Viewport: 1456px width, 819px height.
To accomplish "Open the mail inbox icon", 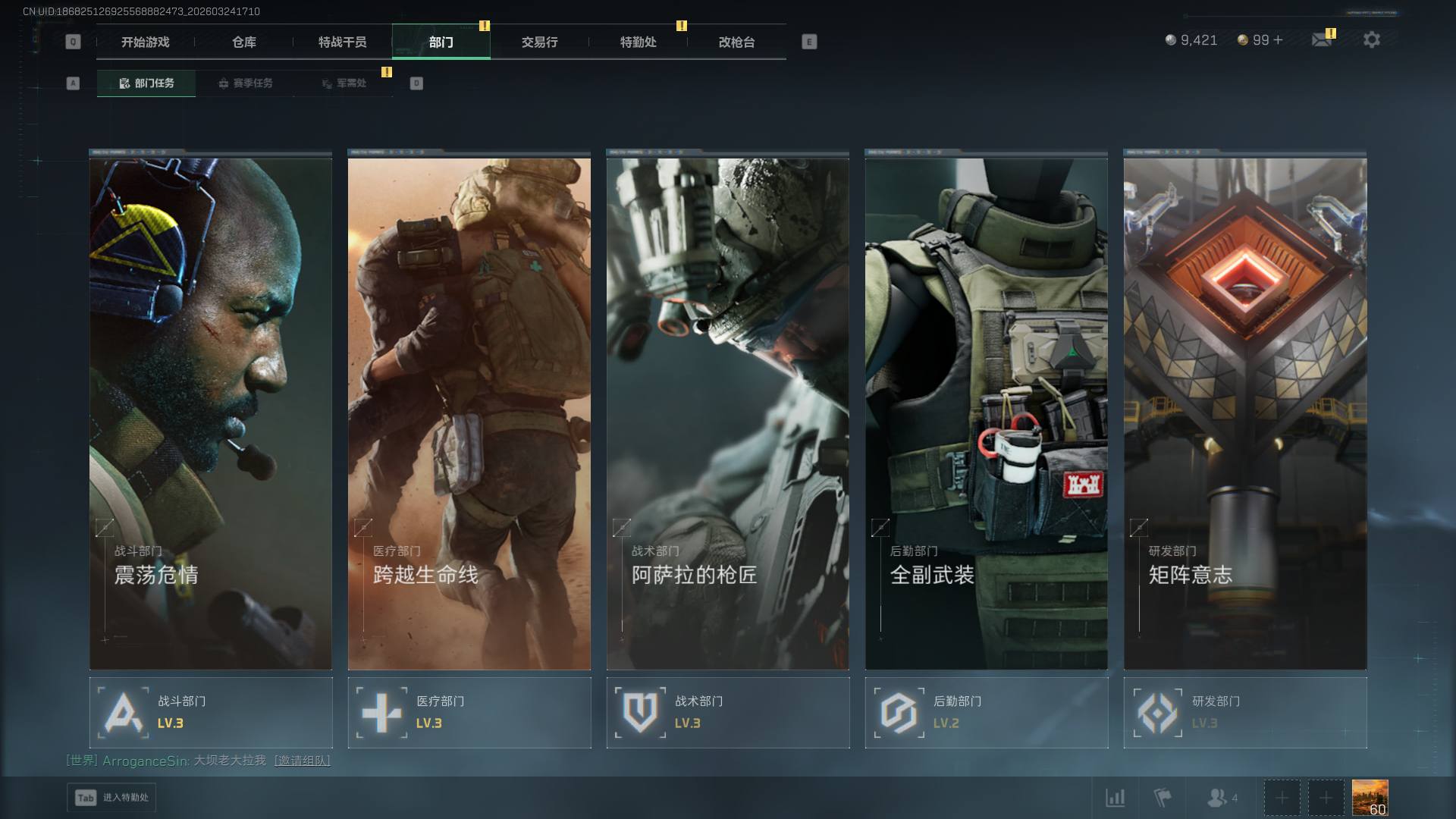I will 1322,39.
